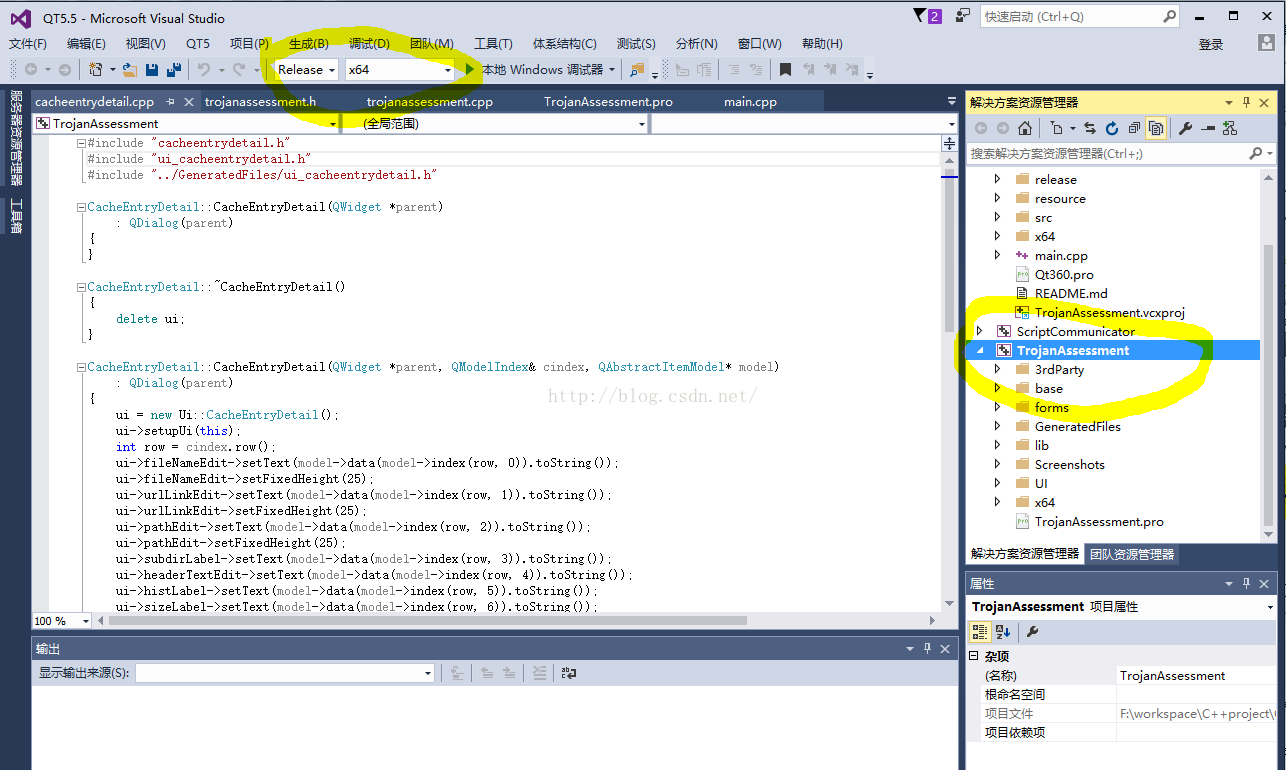Click the collapse all icon in Solution Explorer
Screen dimensions: 1286x770
pos(1133,128)
